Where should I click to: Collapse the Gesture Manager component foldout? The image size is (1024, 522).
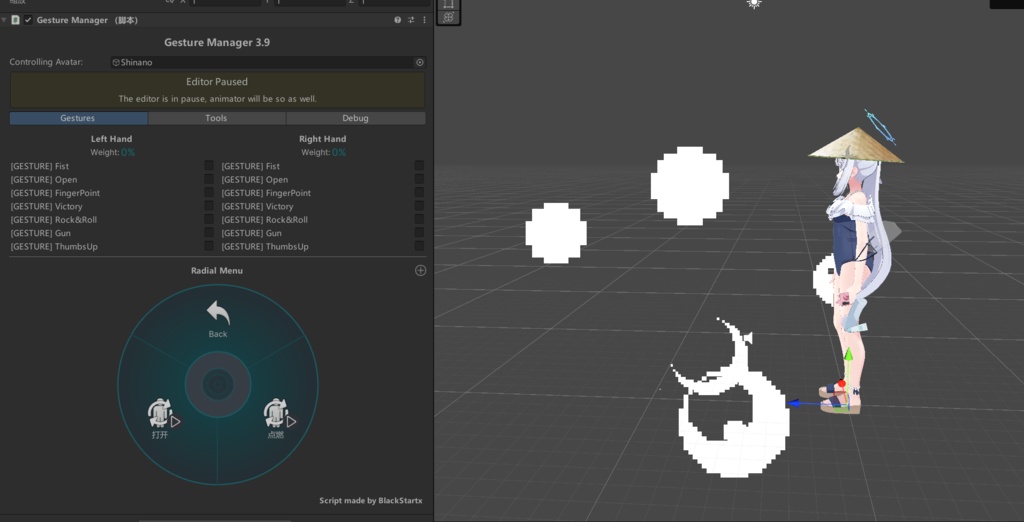pos(4,20)
